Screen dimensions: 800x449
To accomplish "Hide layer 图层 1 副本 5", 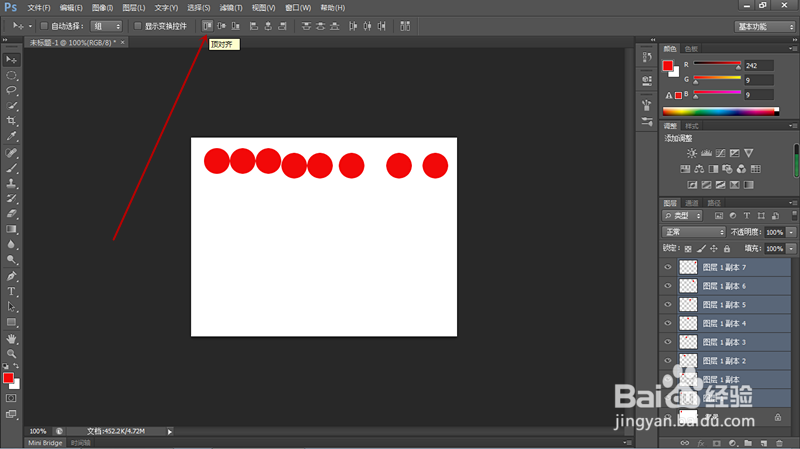I will (x=668, y=305).
